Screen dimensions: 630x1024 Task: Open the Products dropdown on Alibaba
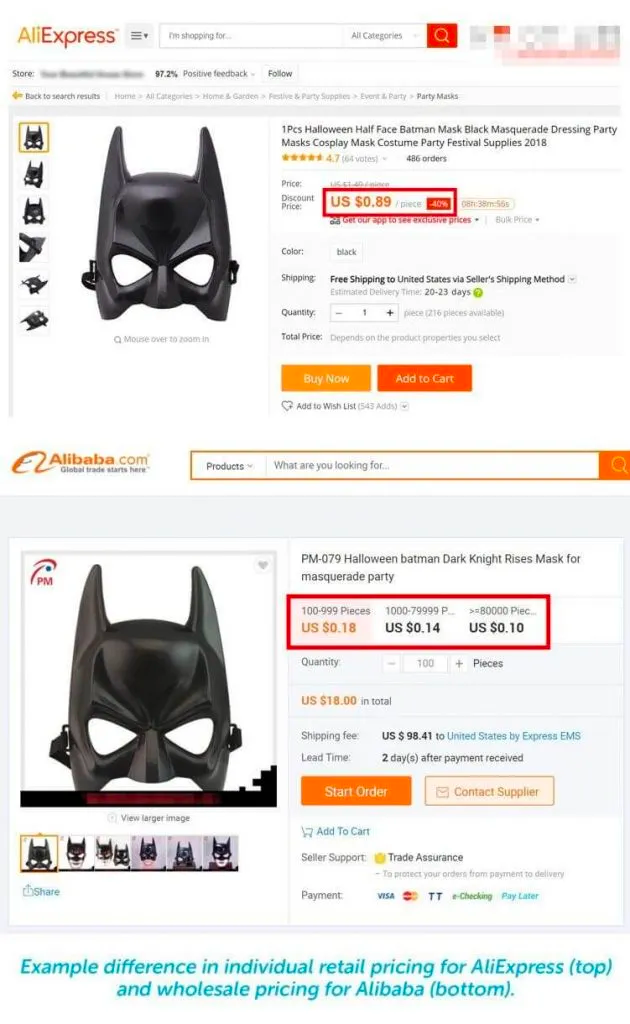tap(226, 465)
